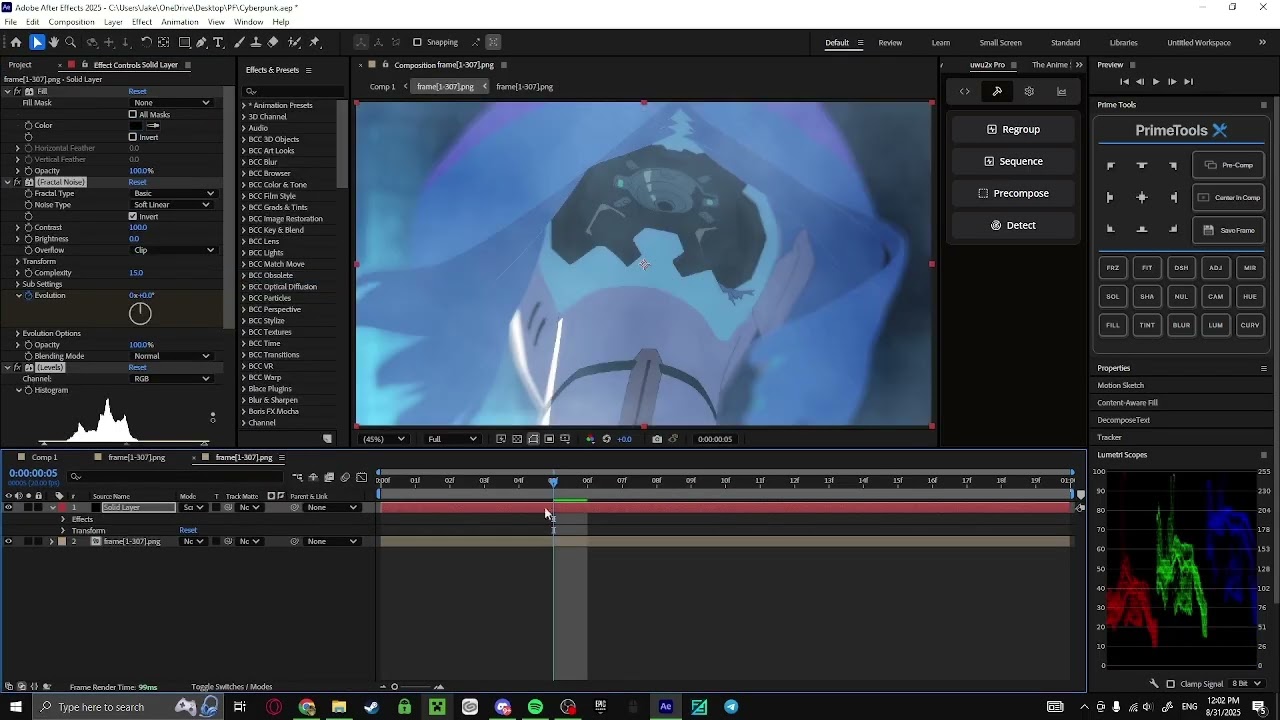Select the Hand tool
Viewport: 1280px width, 720px height.
click(54, 42)
